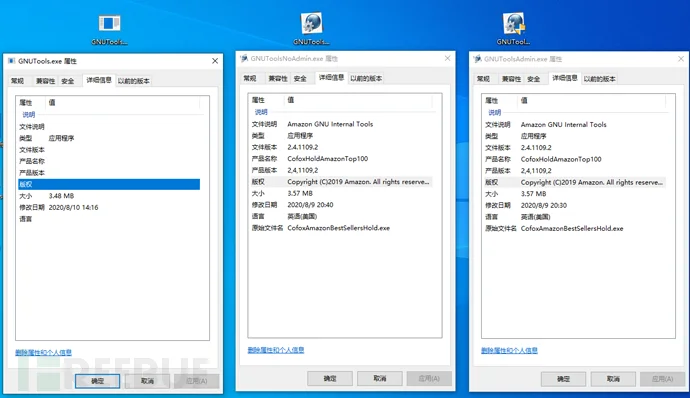
Task: Open 删除属性和个人信息 link in GNUToolsAdmin.exe window
Action: pos(509,350)
